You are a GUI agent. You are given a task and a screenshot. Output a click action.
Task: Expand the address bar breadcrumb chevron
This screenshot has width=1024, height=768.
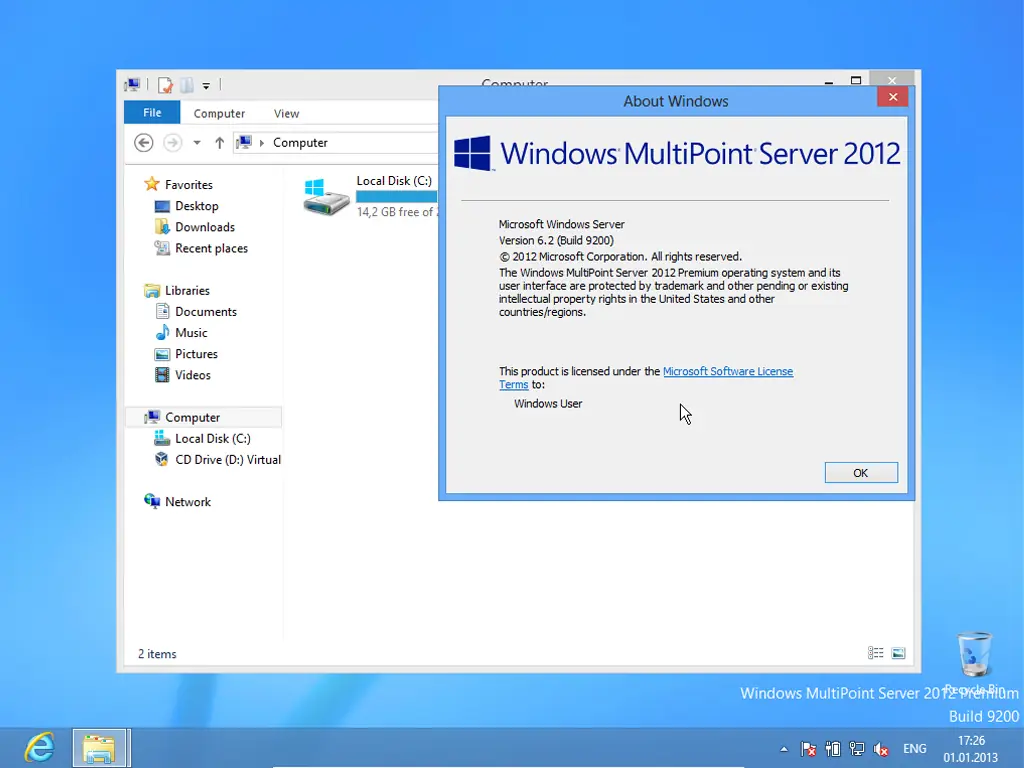tap(262, 142)
